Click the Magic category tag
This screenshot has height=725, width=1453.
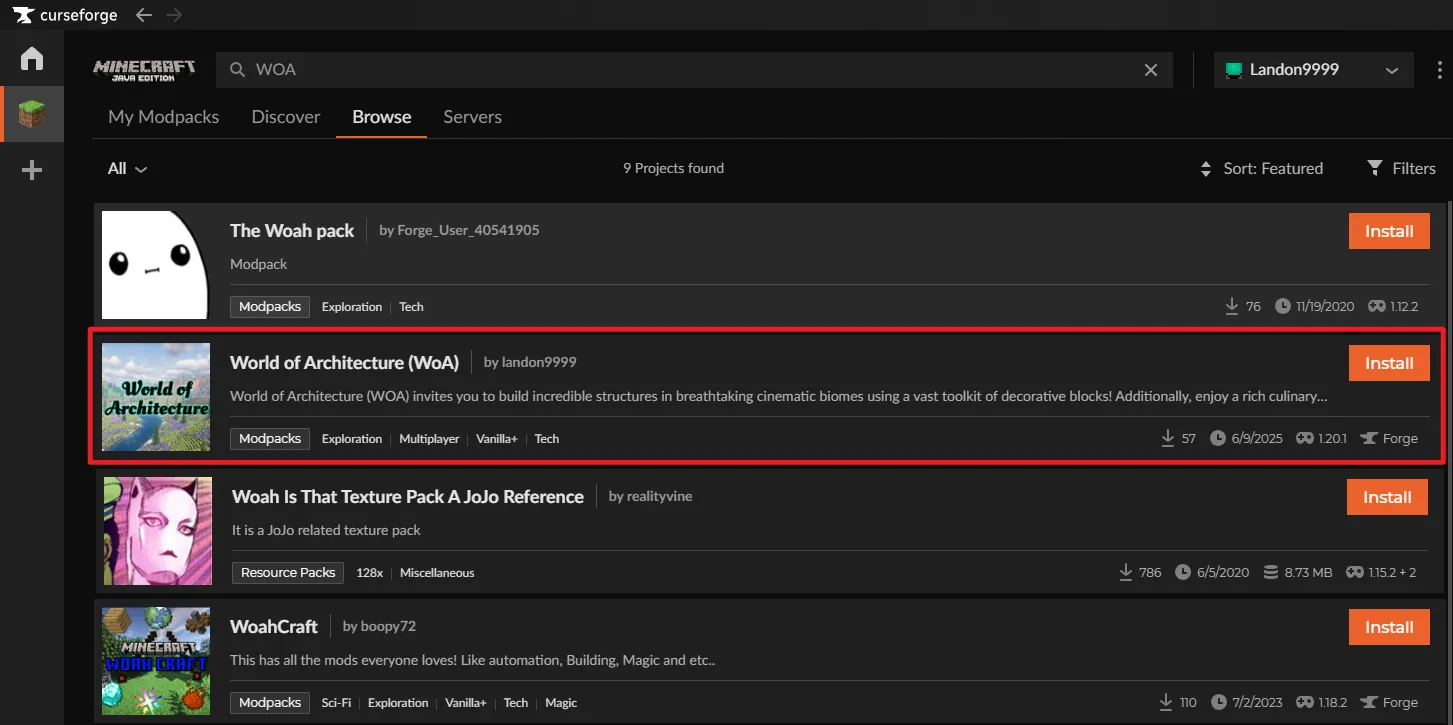(561, 703)
